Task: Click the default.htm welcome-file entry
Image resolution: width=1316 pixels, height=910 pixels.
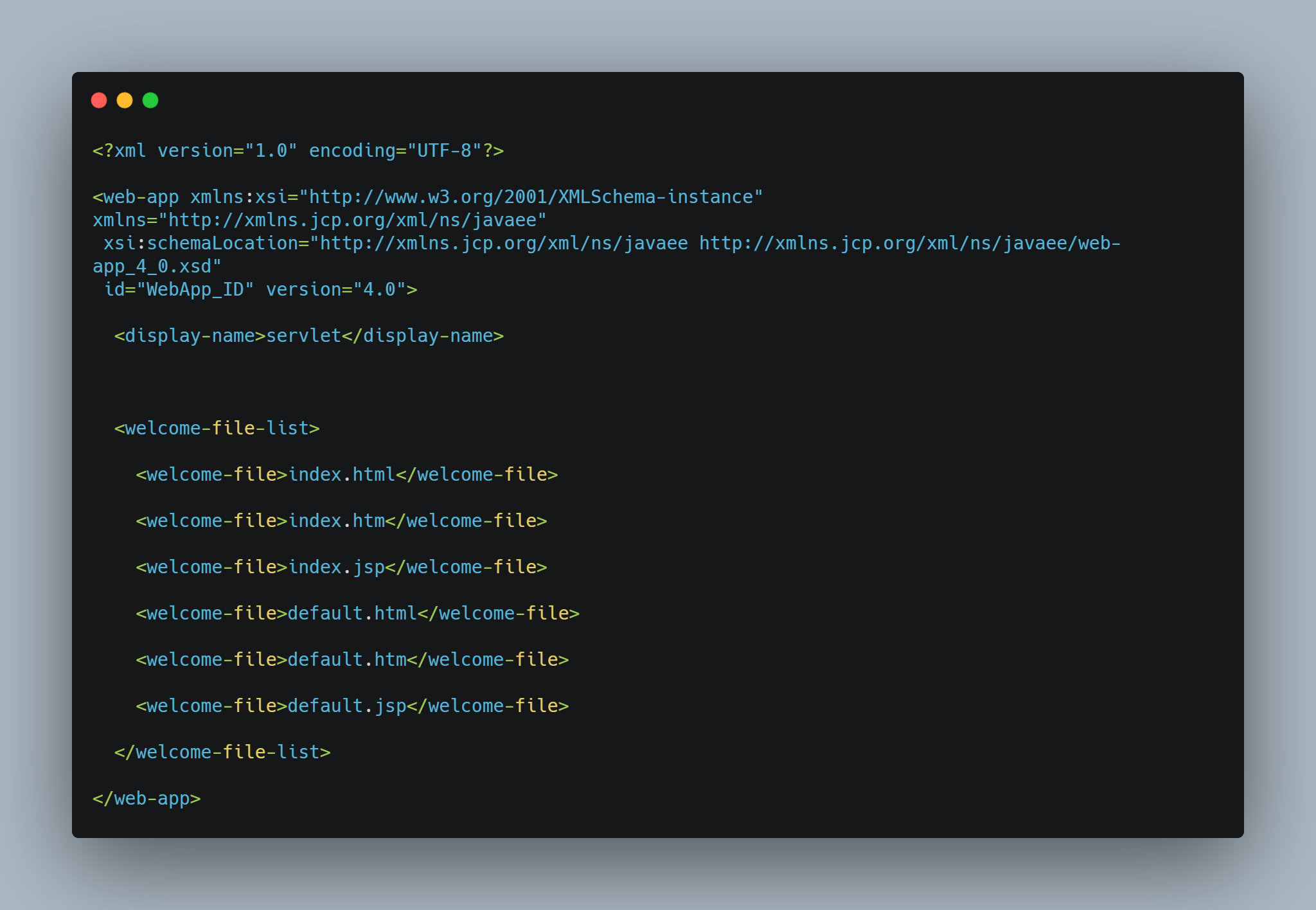Action: click(x=352, y=660)
